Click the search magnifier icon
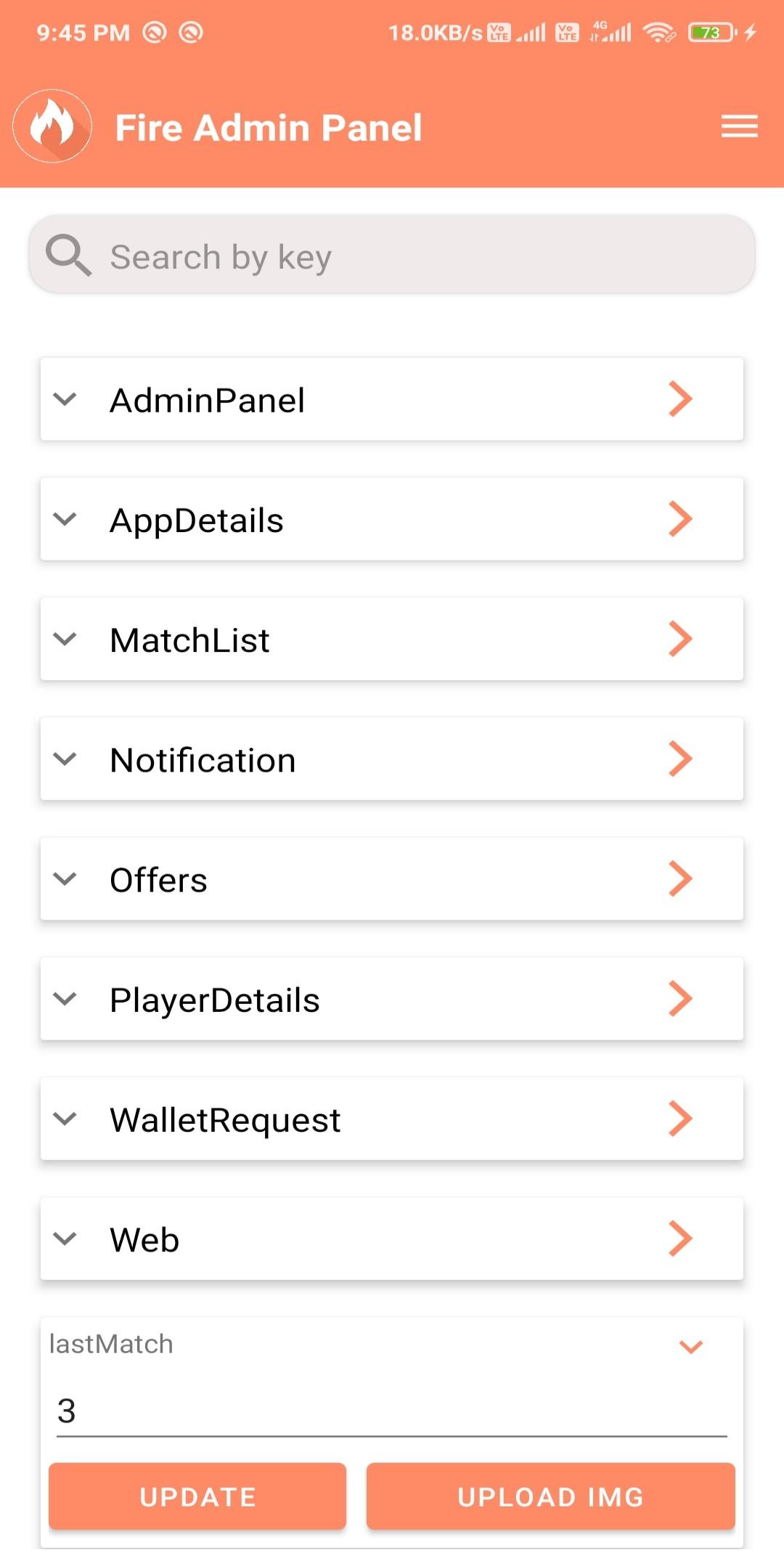The height and width of the screenshot is (1568, 784). click(x=68, y=256)
